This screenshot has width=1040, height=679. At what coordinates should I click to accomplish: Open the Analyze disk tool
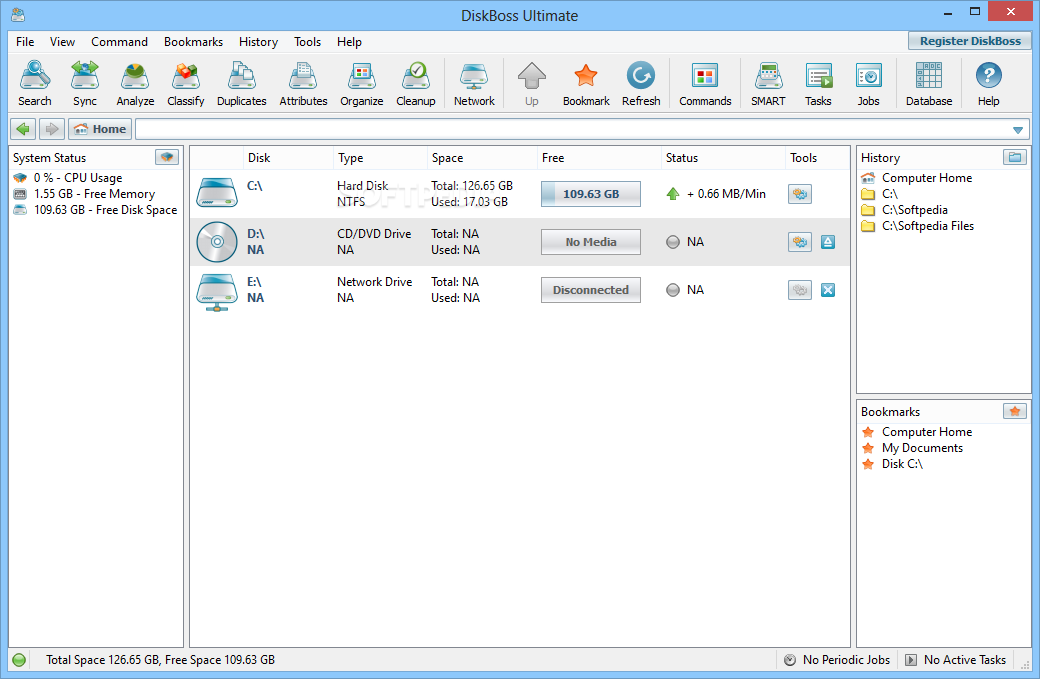(x=135, y=84)
